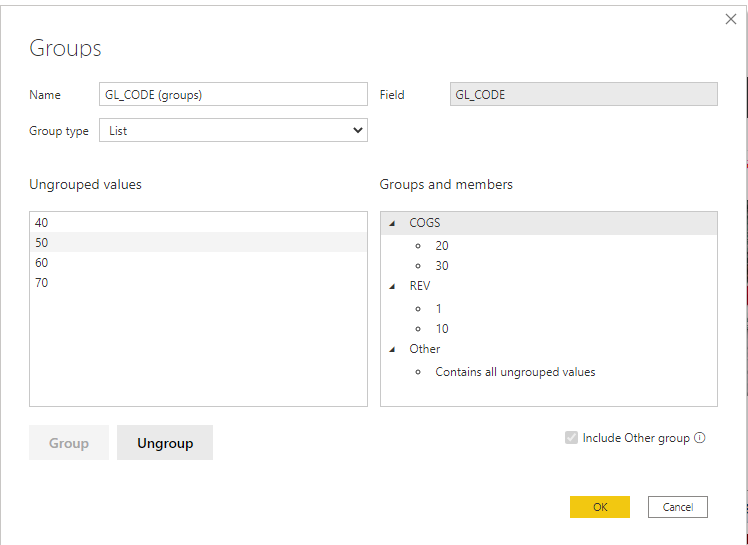Select ungrouped value 60
Viewport: 748px width, 545px height.
coord(198,262)
